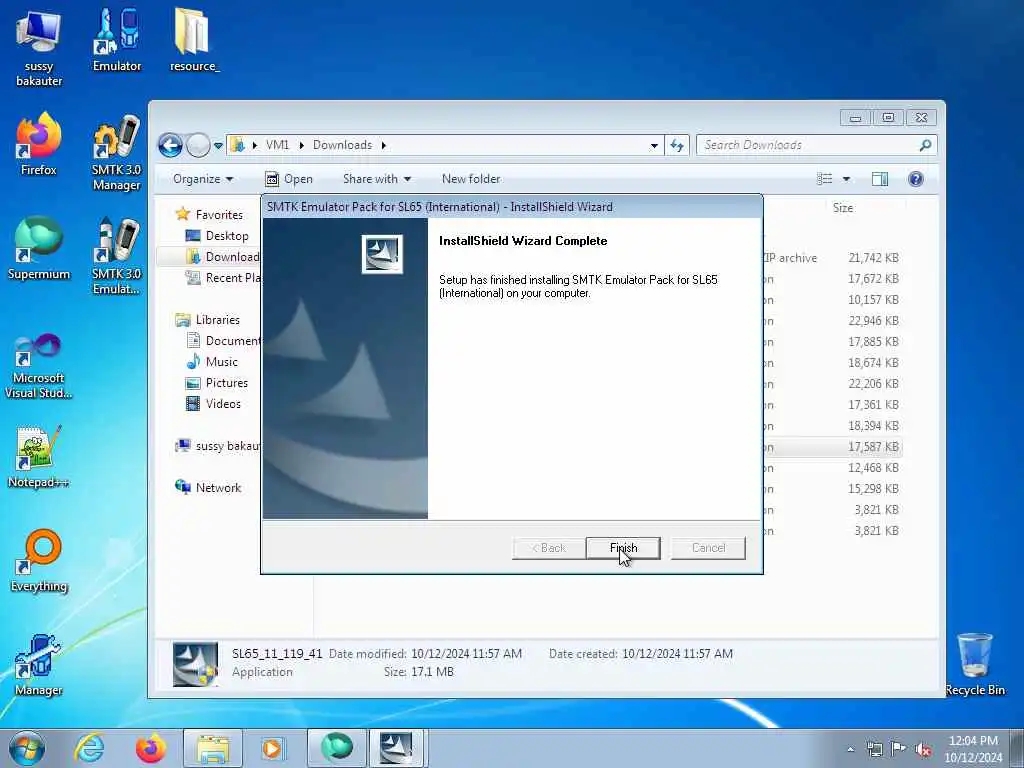
Task: Open the Action Center flag icon
Action: (x=899, y=749)
